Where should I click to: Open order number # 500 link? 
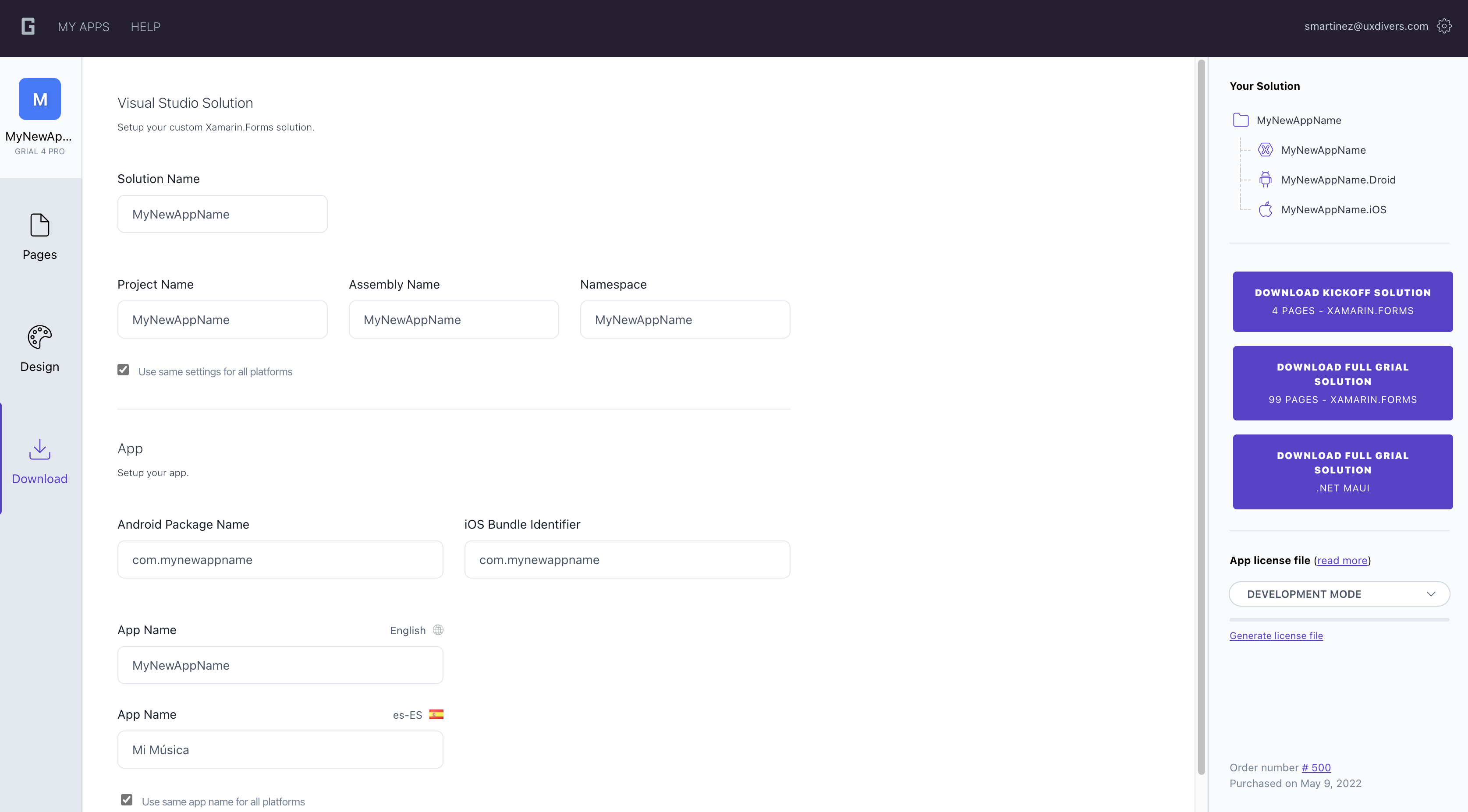pyautogui.click(x=1316, y=768)
